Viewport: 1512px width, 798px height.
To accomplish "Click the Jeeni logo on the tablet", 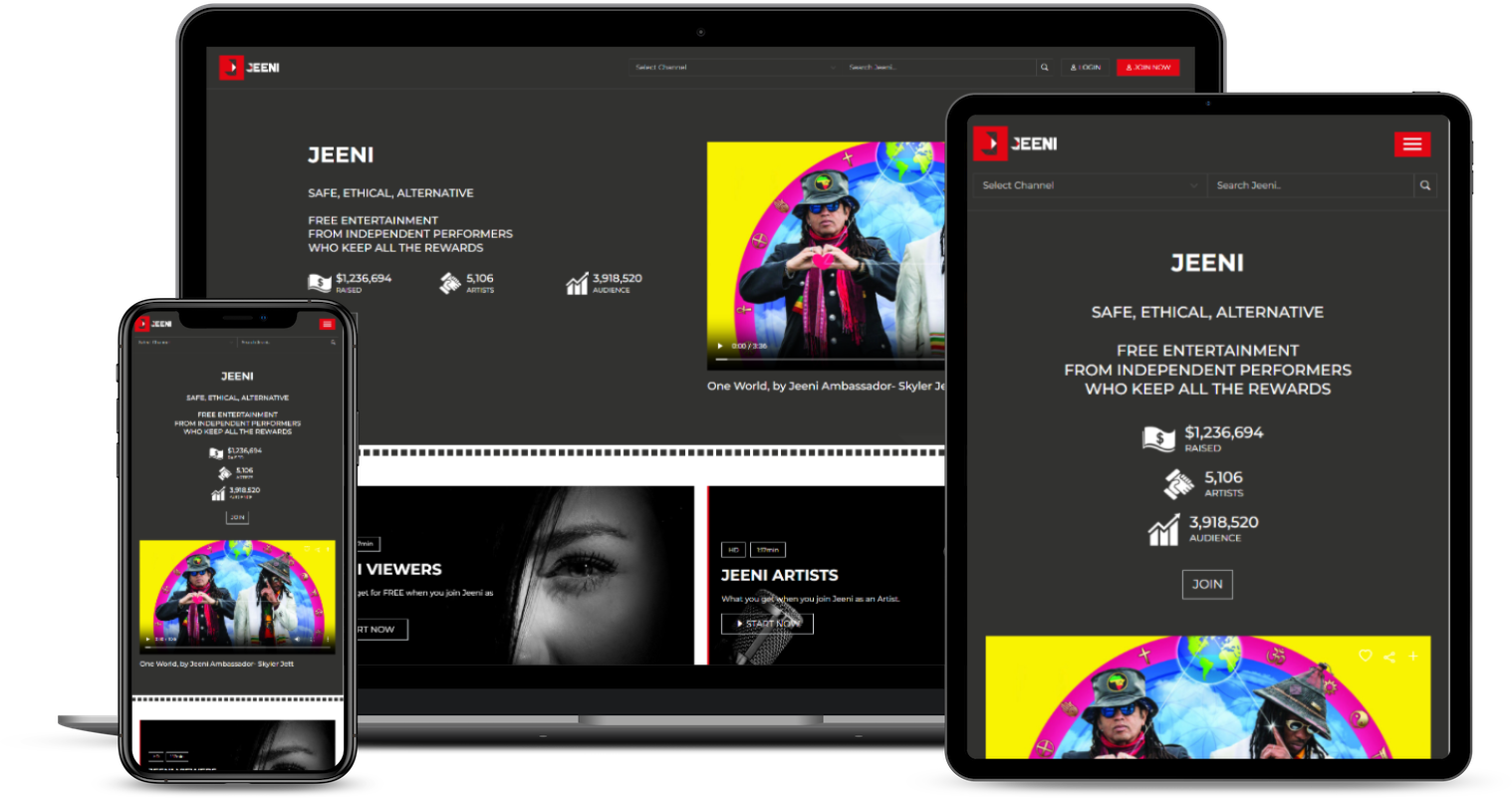I will tap(1015, 143).
